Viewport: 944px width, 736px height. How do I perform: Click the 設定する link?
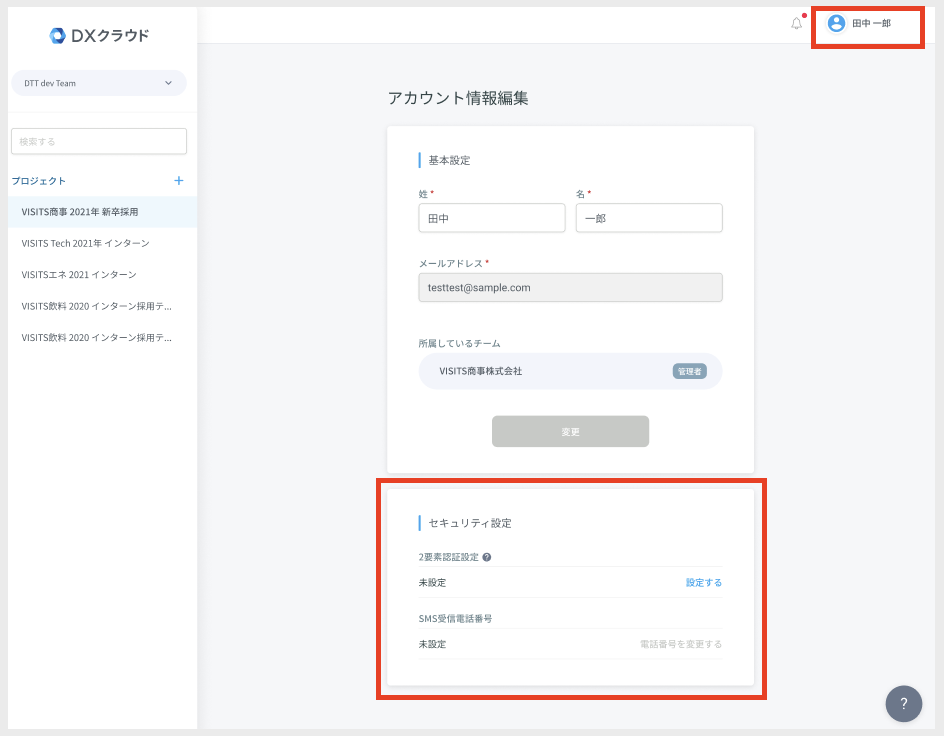click(x=704, y=583)
